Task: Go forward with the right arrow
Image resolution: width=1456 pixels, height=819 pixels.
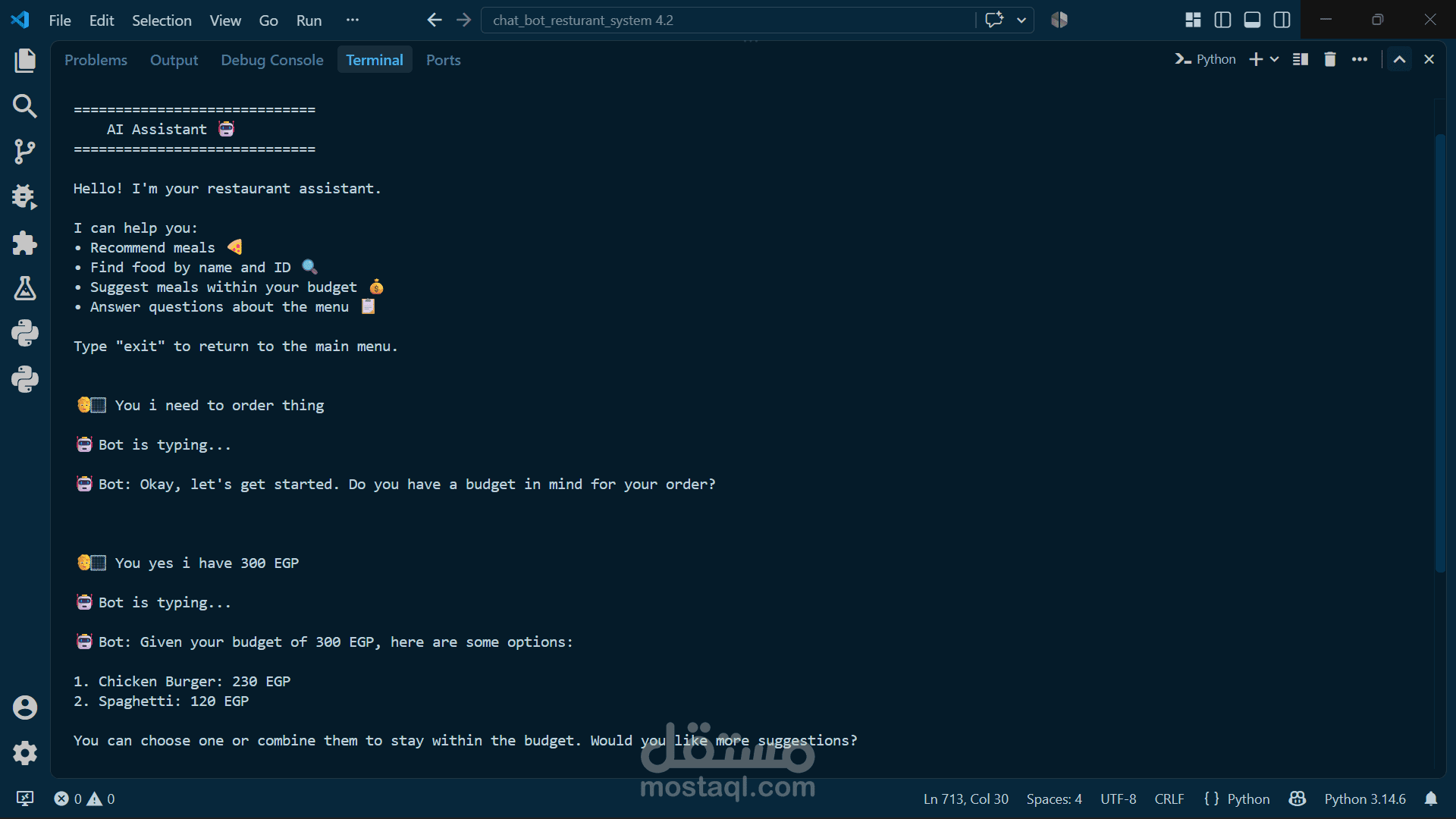Action: (463, 20)
